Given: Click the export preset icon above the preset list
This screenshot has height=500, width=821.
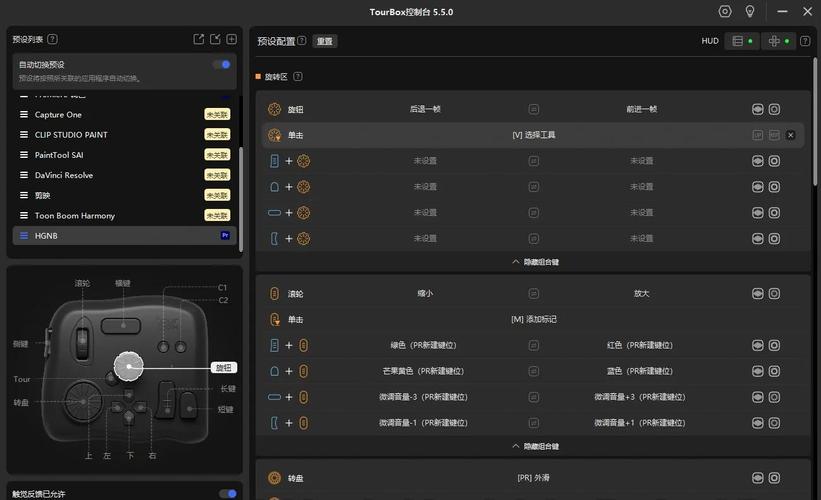Looking at the screenshot, I should (198, 39).
